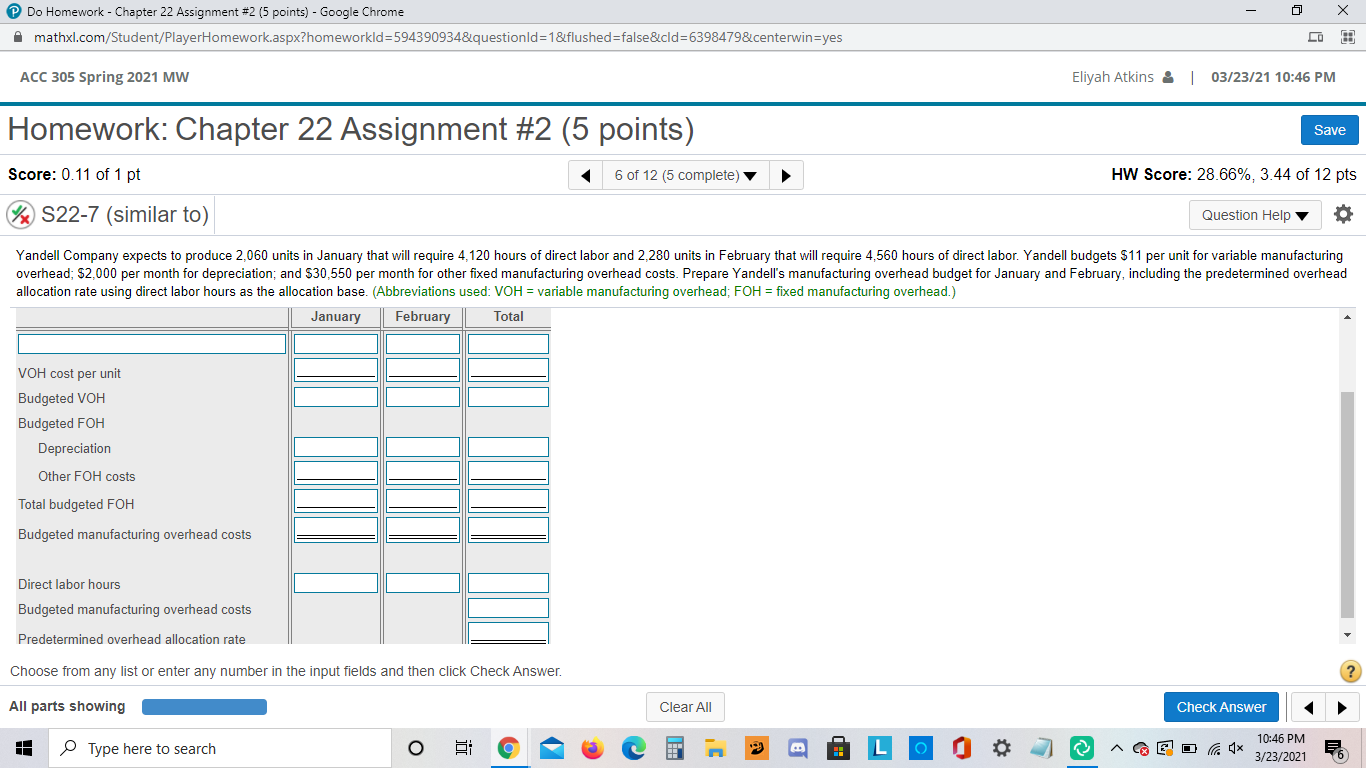Click the red X score icon beside S22-7
Screen dimensions: 1366x768
(x=20, y=214)
